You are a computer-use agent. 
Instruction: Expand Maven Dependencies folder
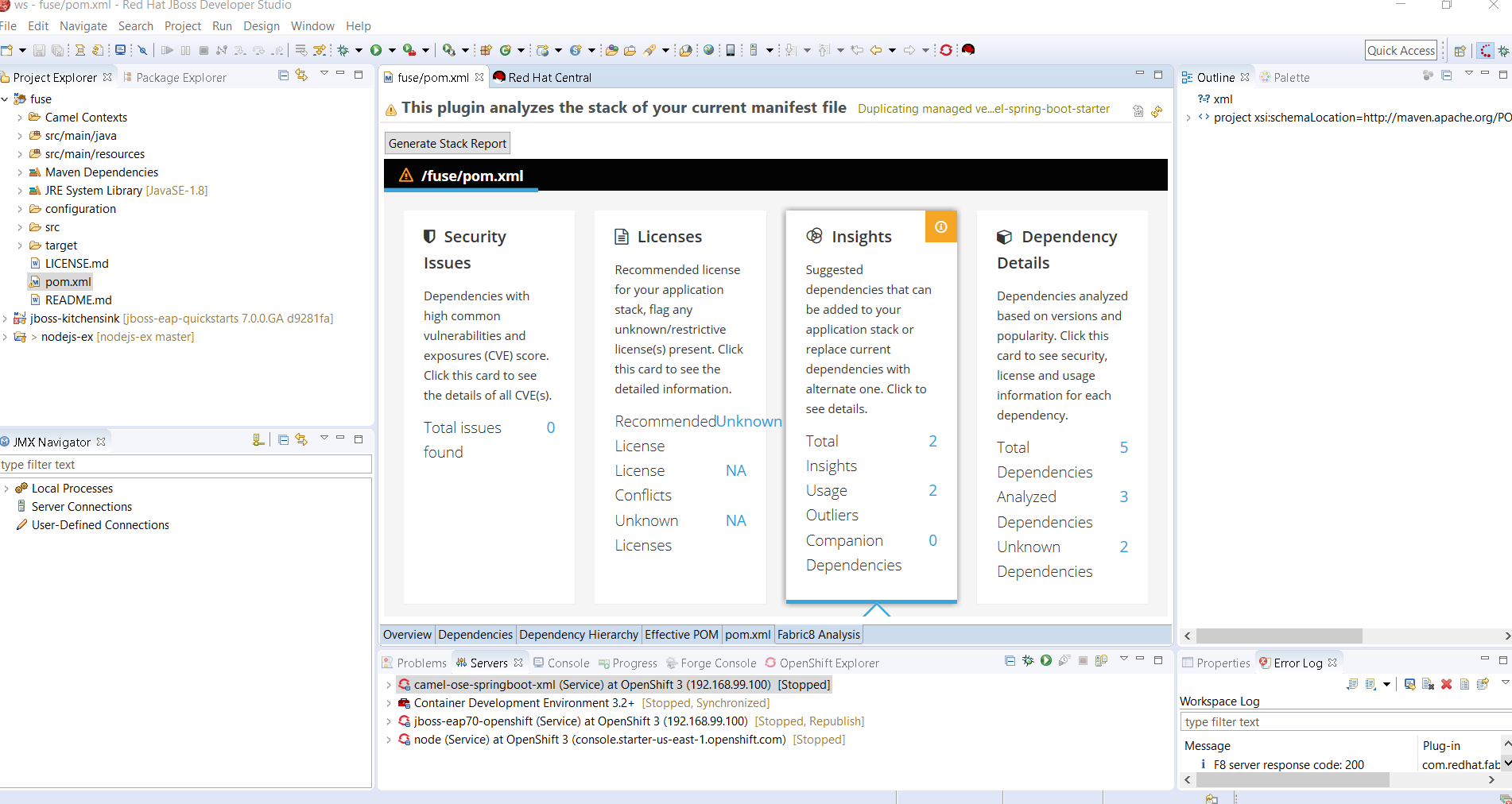click(20, 172)
